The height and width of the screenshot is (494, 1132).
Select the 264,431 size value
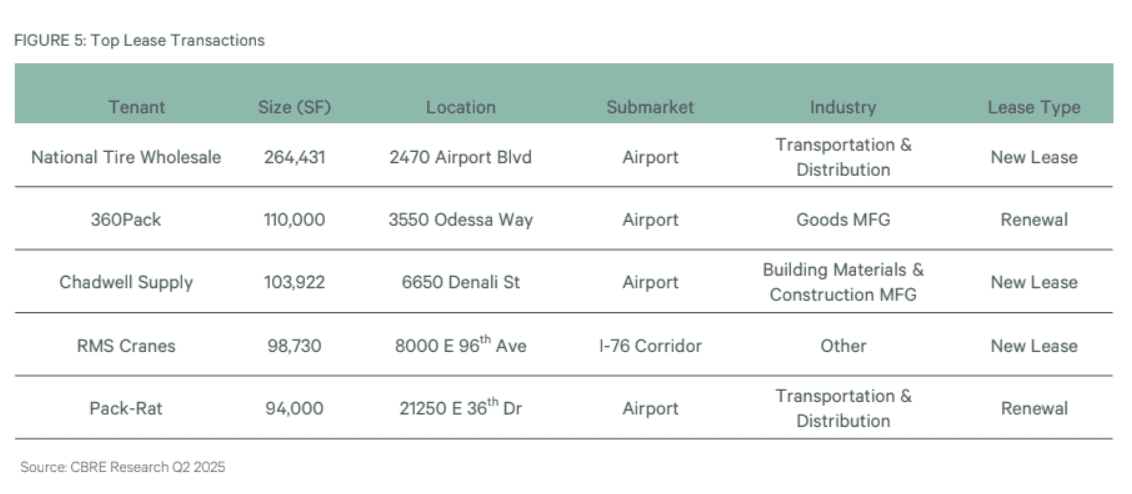[295, 157]
